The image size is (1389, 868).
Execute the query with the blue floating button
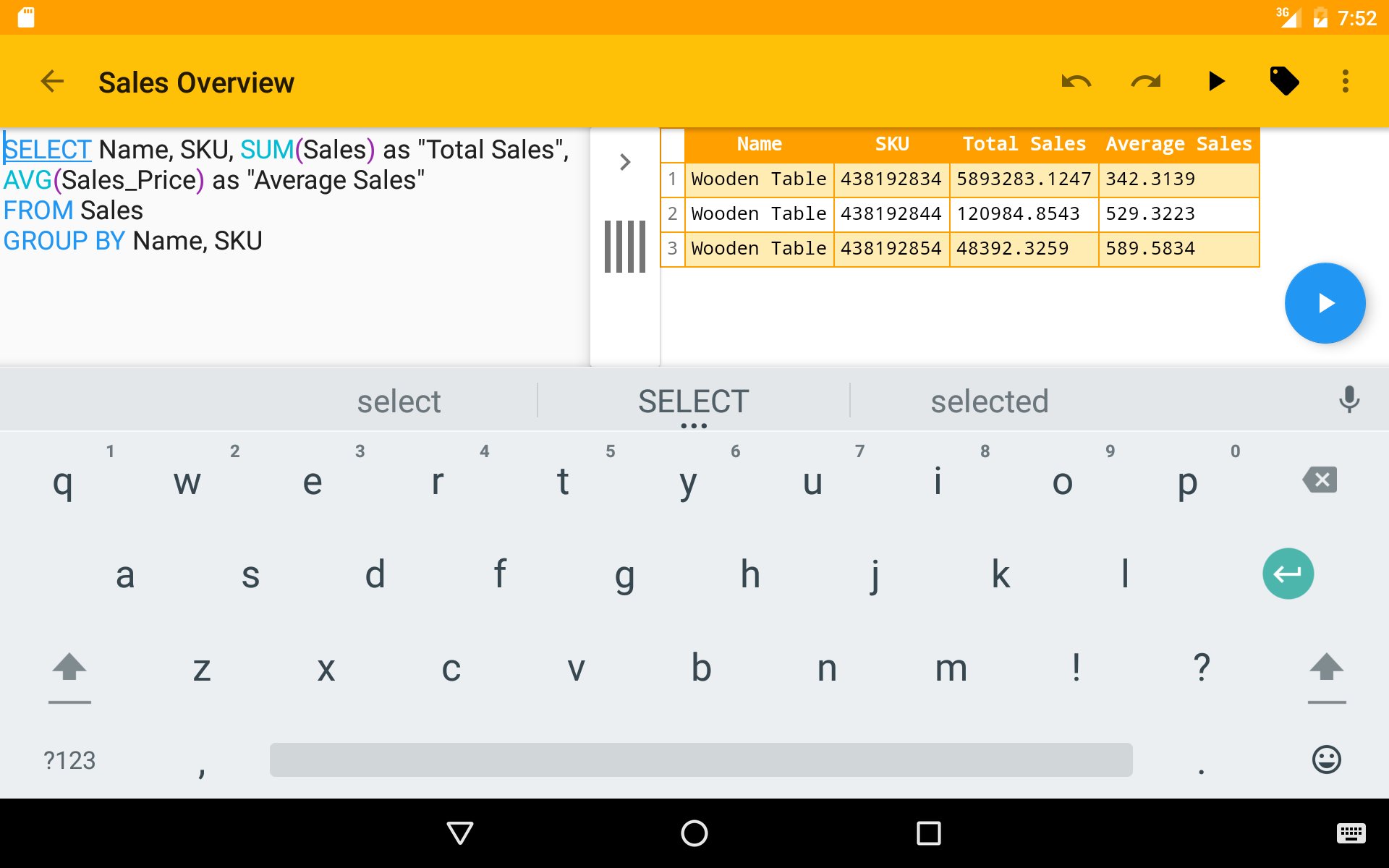1325,302
